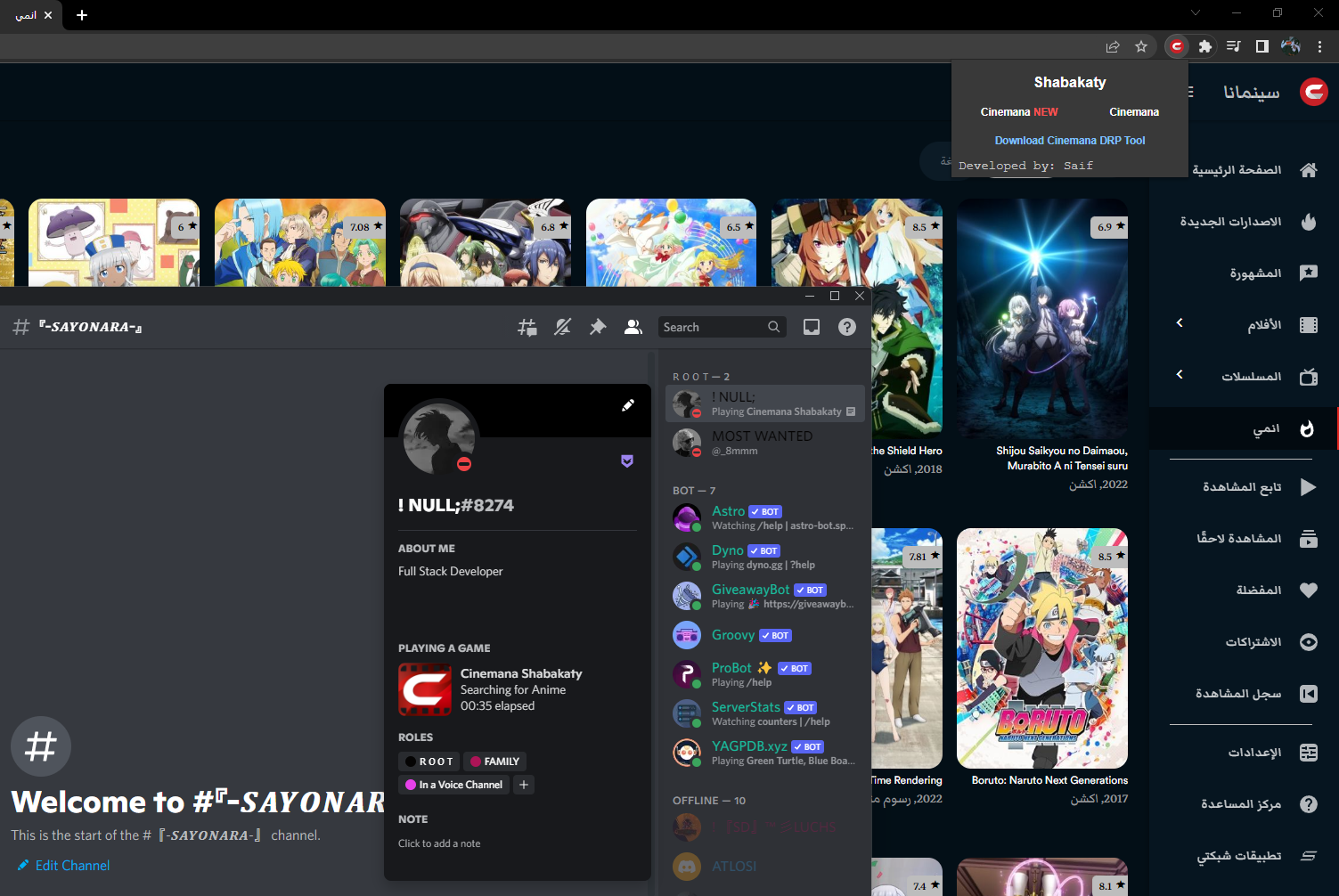
Task: Open الصفحة الرئيسية home menu item
Action: point(1244,170)
